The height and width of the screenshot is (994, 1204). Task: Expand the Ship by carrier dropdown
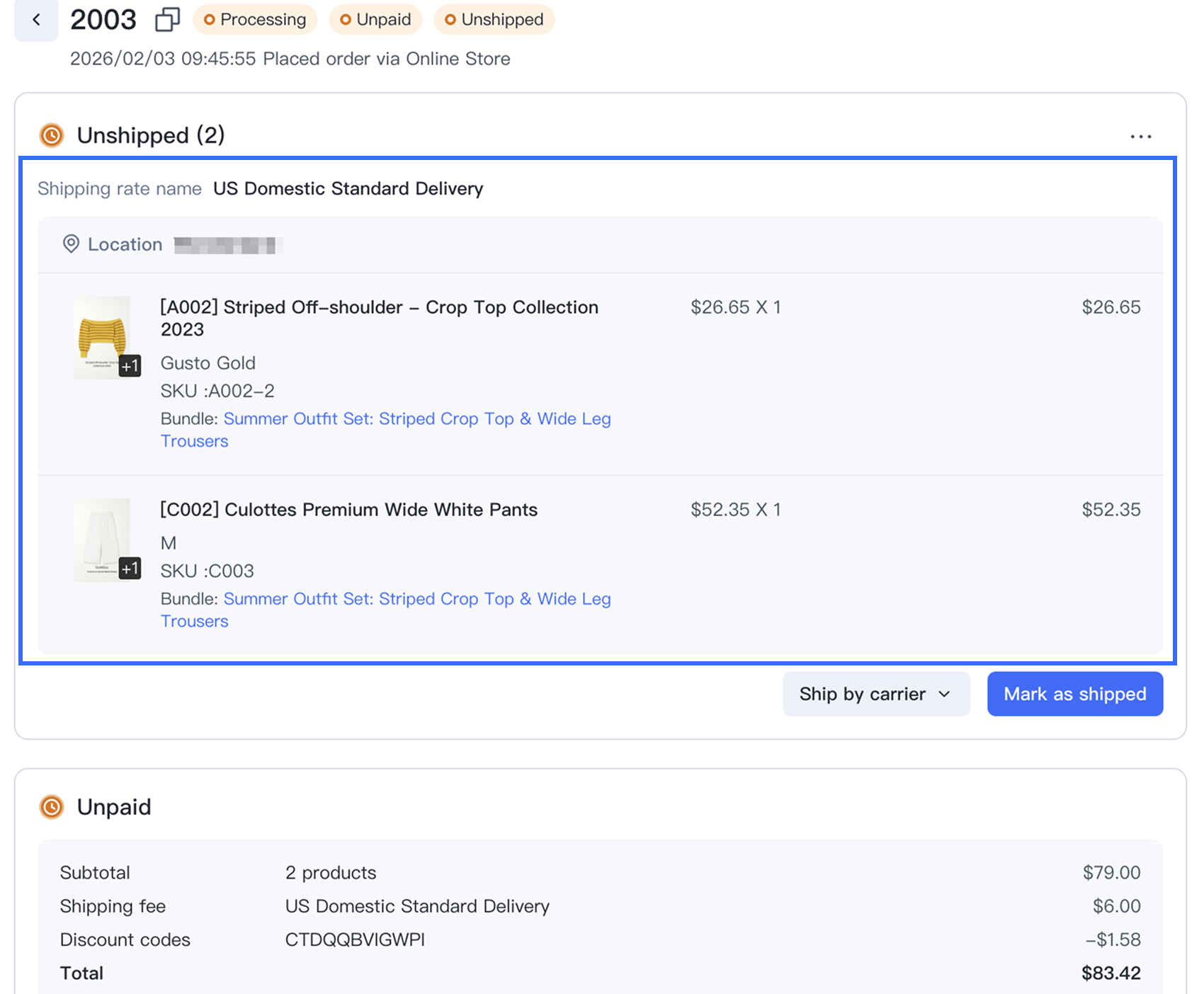point(875,694)
